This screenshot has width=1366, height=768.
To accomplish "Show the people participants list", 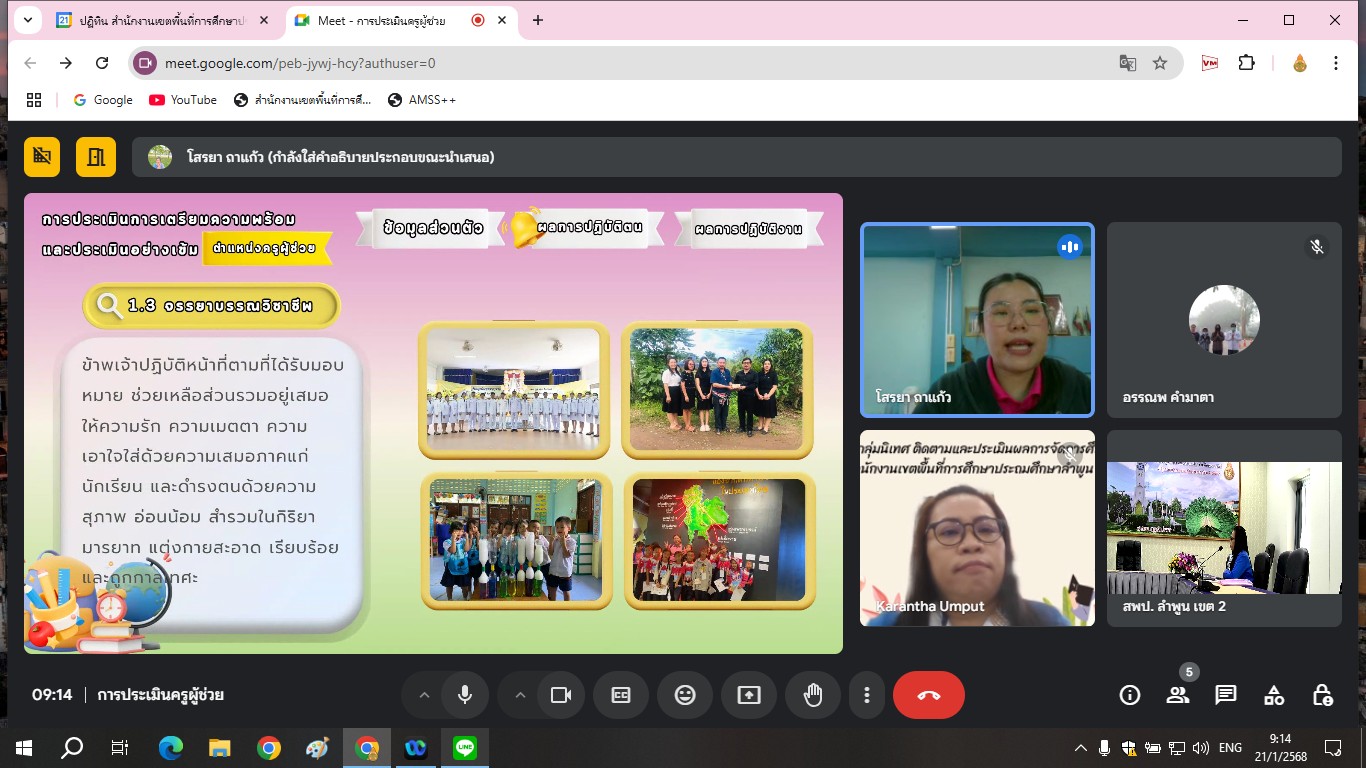I will point(1178,695).
